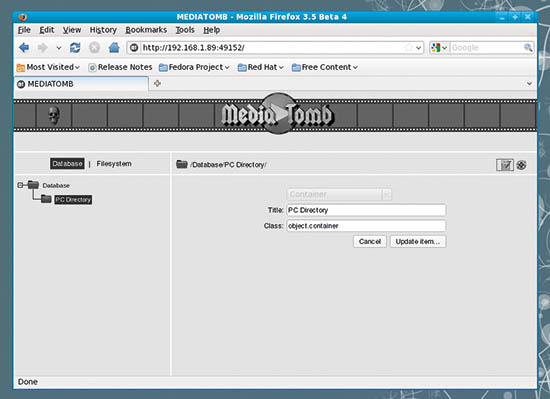Screen dimensions: 550x399
Task: Click the search magnifier icon
Action: coord(528,48)
